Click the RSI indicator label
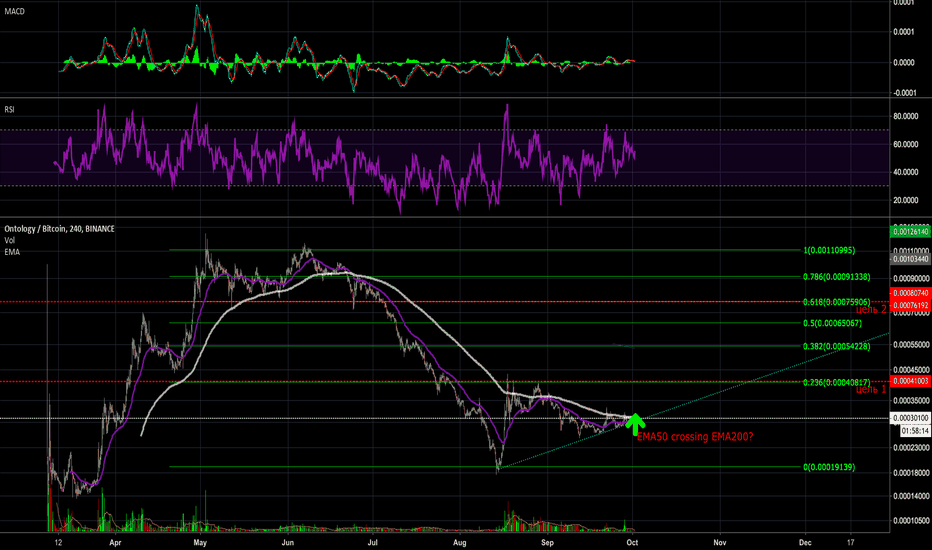 point(10,109)
